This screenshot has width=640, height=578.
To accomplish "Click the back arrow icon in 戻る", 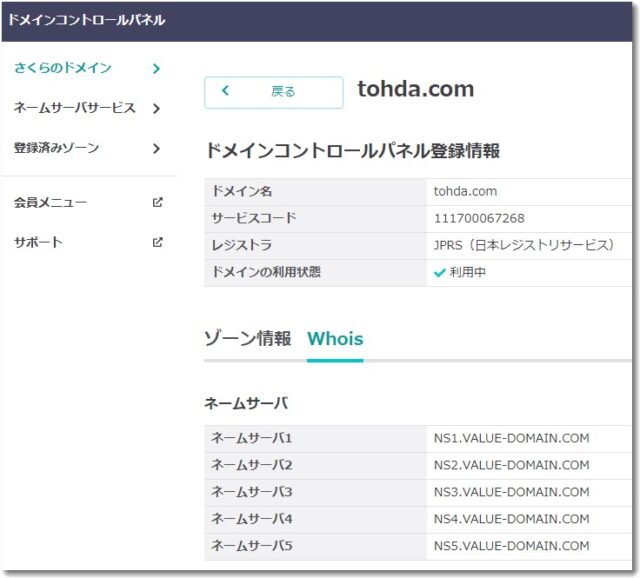I will (x=225, y=91).
